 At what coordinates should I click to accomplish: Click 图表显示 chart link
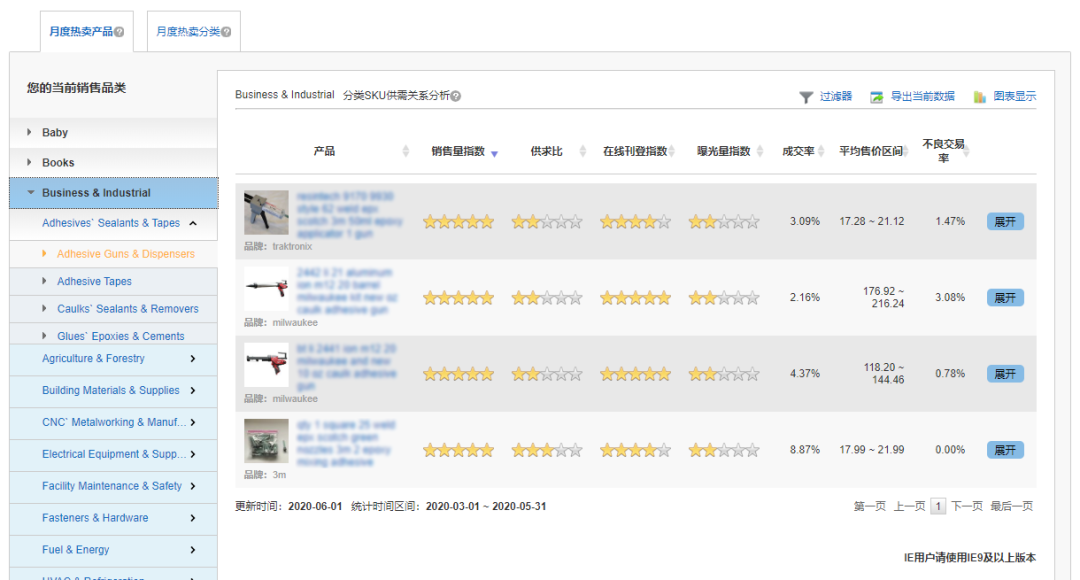[x=1015, y=96]
